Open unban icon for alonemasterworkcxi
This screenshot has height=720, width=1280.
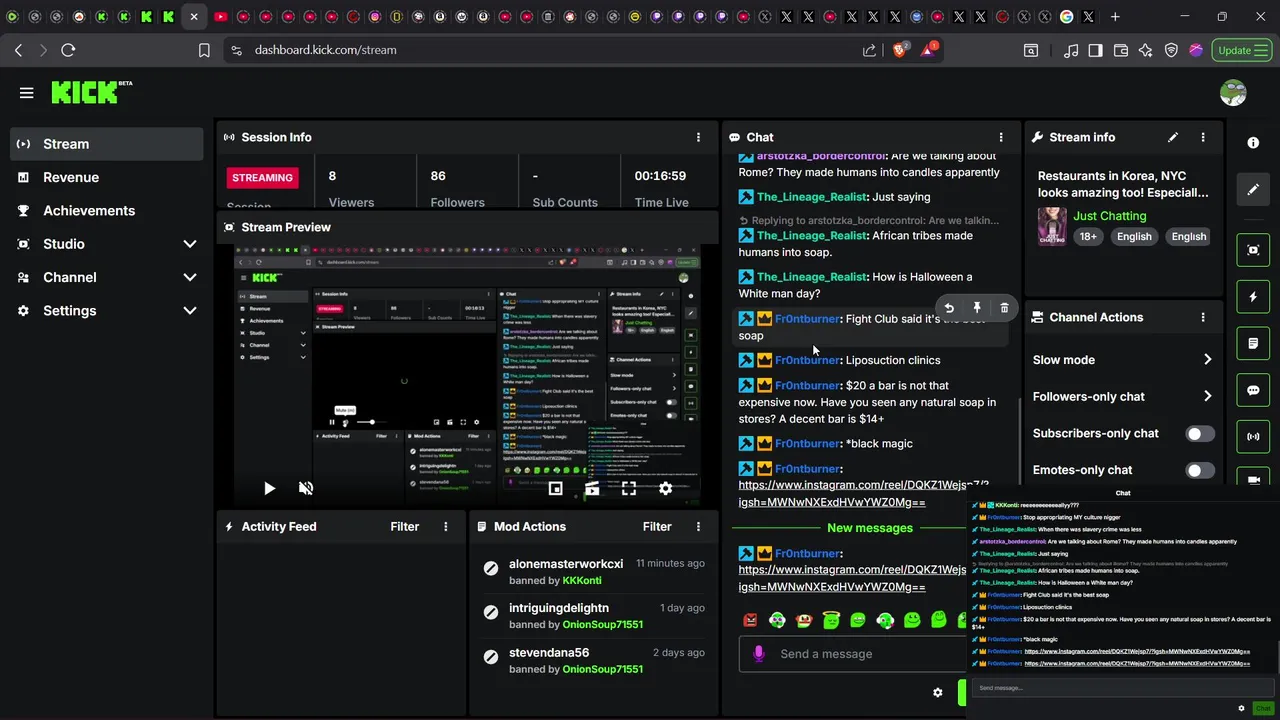(490, 568)
